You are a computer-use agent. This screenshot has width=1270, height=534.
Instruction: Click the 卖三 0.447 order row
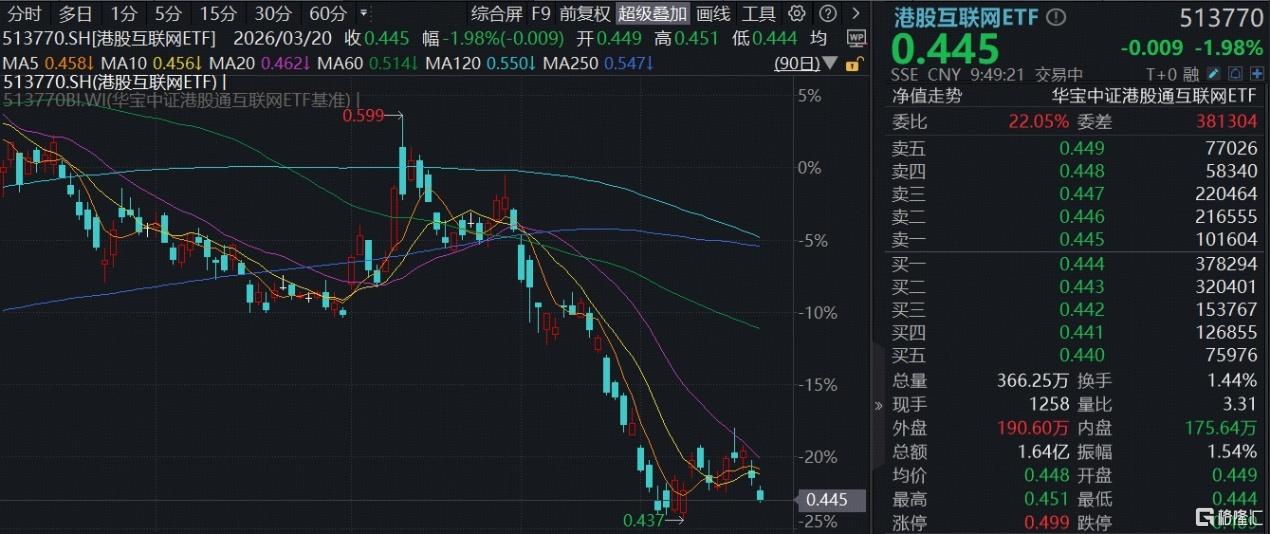click(x=1075, y=194)
